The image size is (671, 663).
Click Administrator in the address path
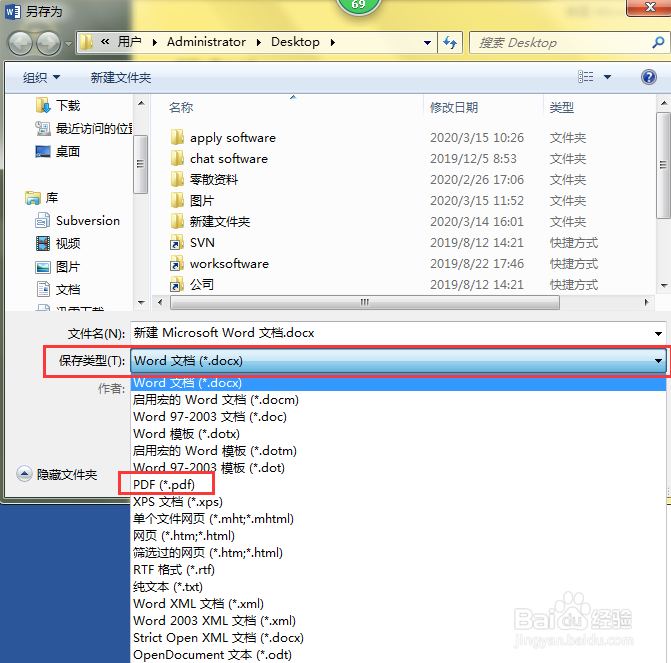[206, 42]
